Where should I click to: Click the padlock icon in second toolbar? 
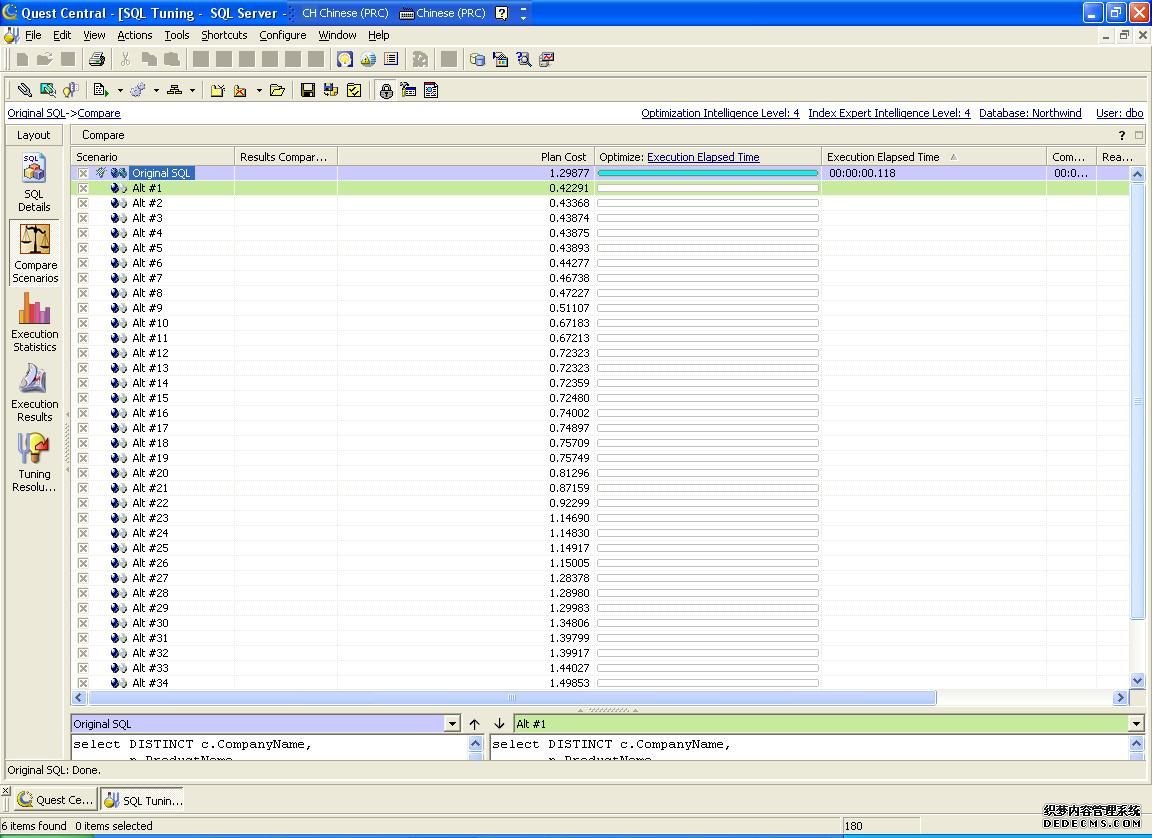386,90
